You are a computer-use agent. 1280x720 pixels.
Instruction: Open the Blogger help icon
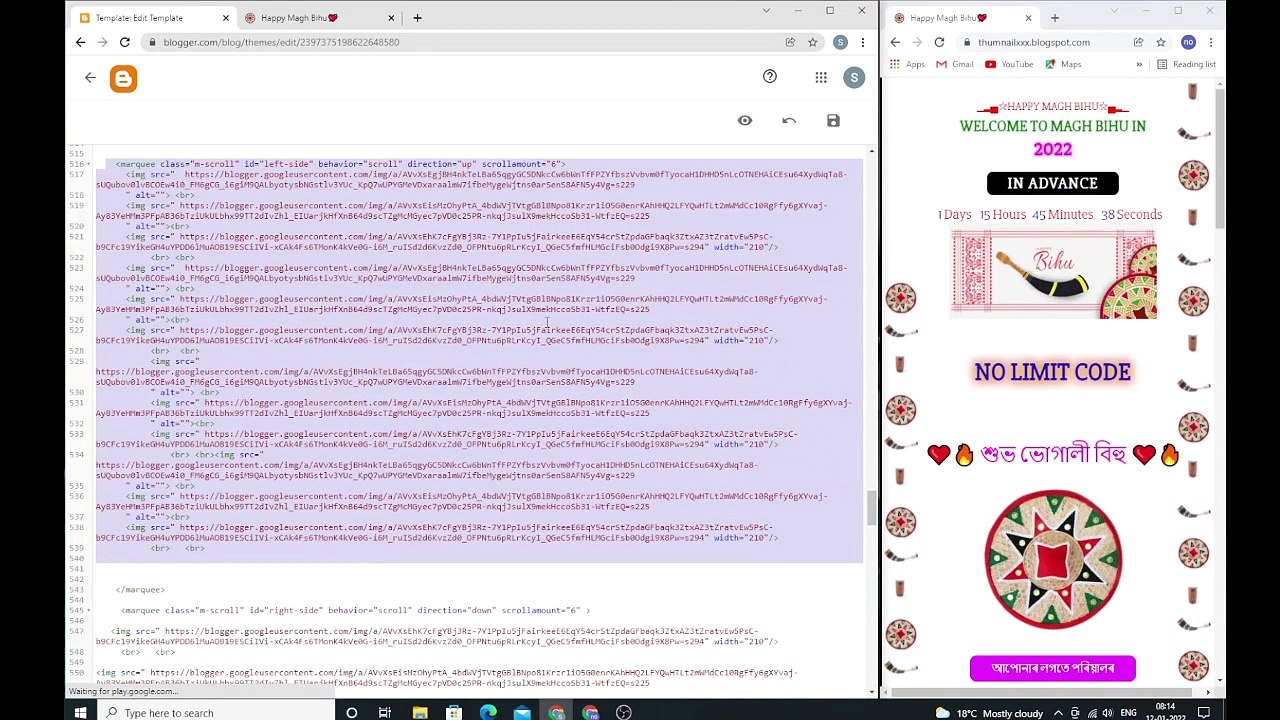pyautogui.click(x=770, y=76)
